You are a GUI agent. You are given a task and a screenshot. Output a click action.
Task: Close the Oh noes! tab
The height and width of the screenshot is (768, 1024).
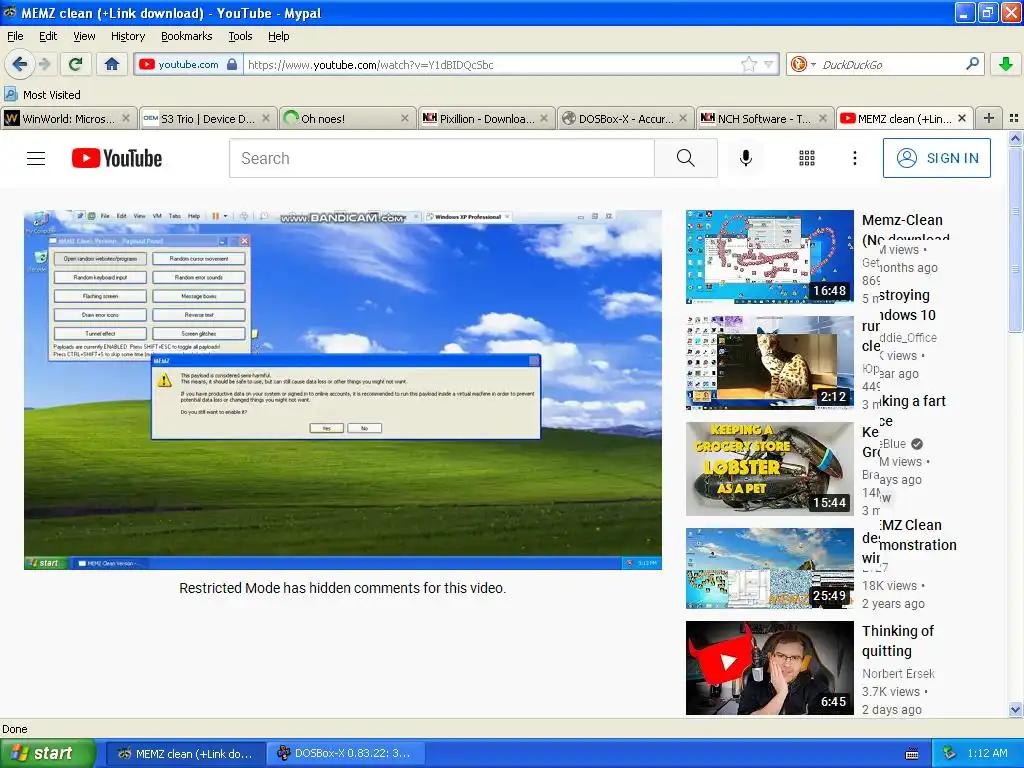404,118
